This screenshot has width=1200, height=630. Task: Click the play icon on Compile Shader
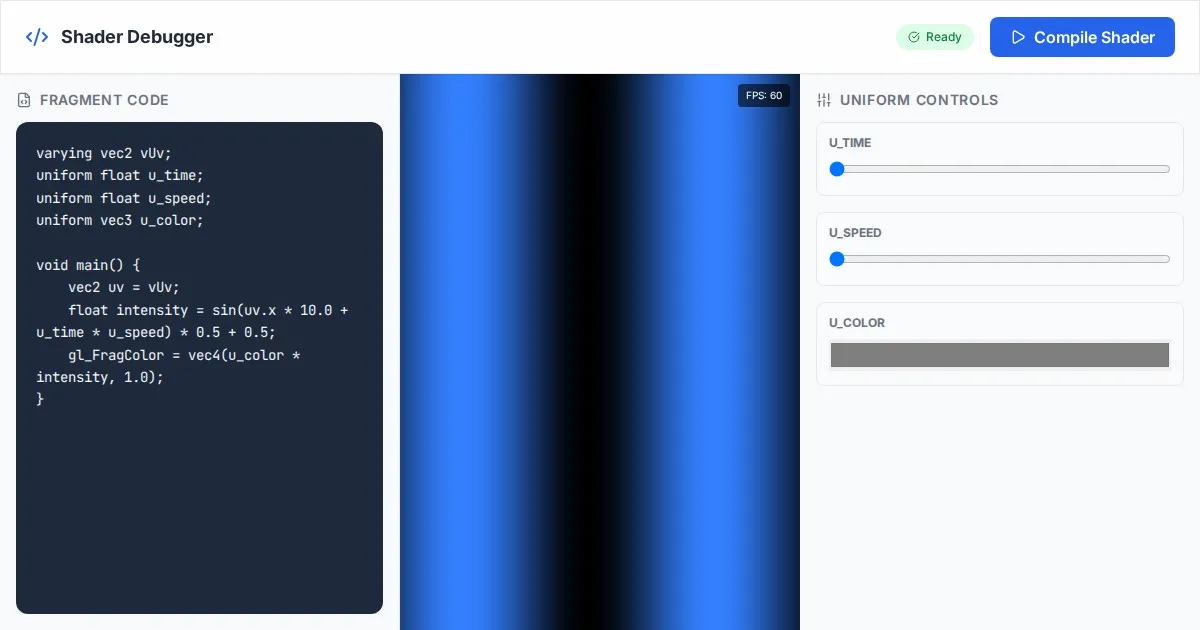click(x=1018, y=37)
